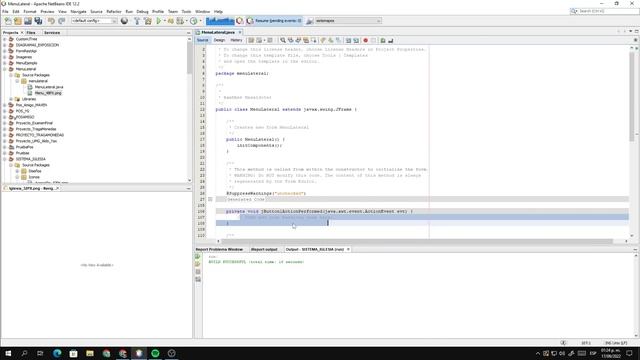Open File Explorer from the taskbar
This screenshot has height=360, width=640.
click(x=90, y=353)
